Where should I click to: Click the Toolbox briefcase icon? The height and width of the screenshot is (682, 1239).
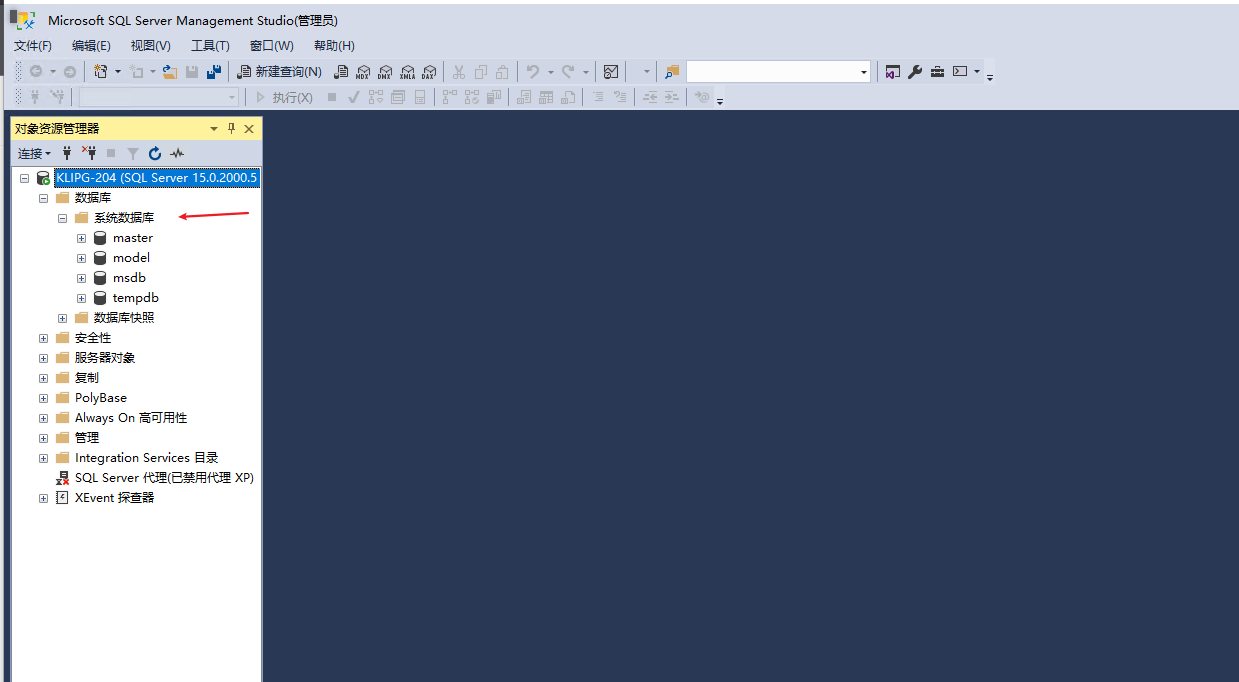coord(937,72)
